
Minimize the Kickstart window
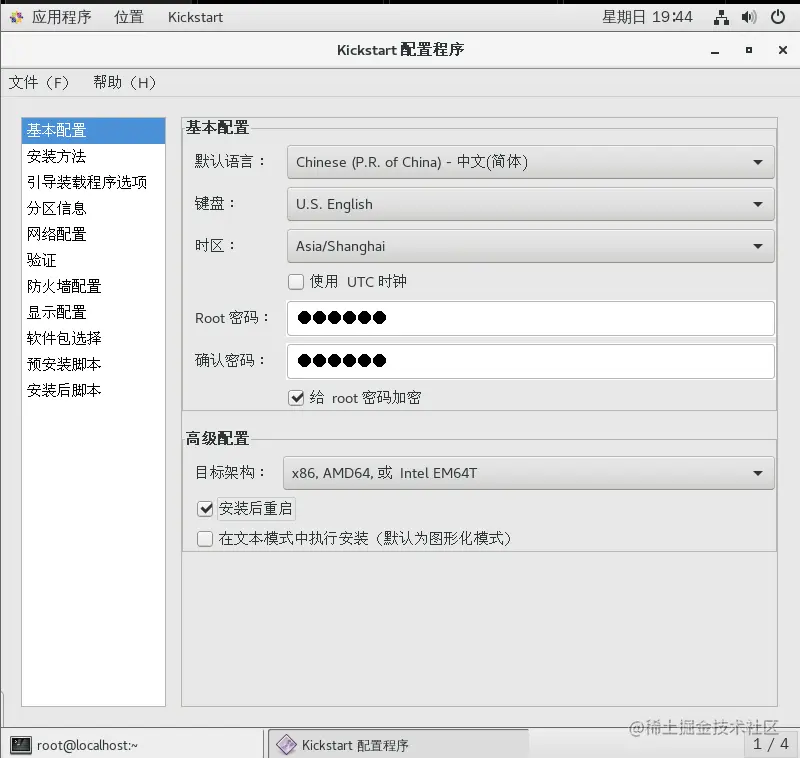(715, 50)
